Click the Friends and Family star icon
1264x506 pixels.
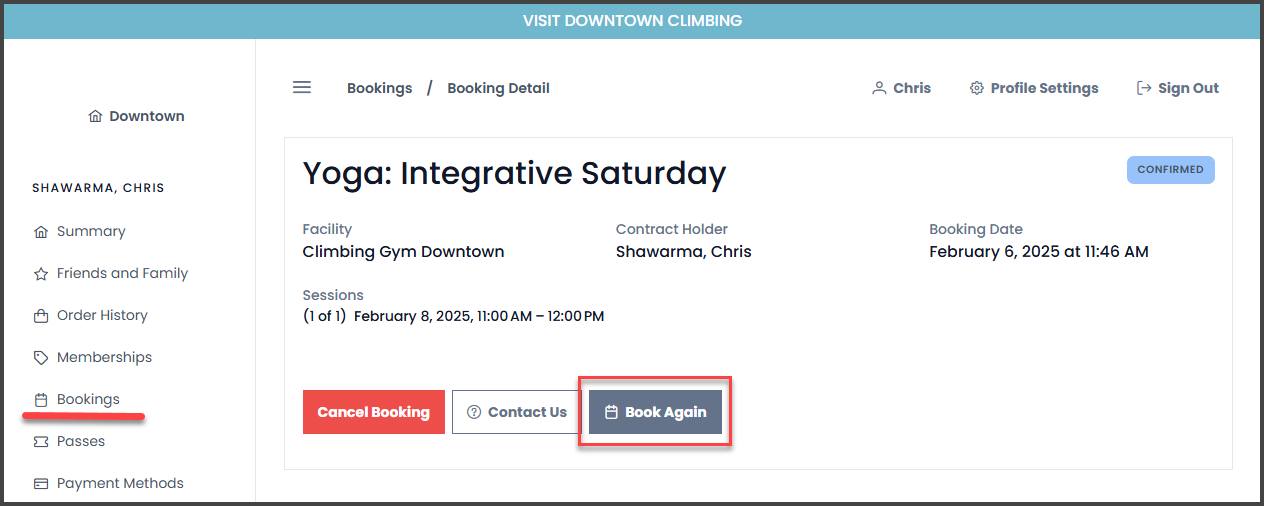(41, 273)
